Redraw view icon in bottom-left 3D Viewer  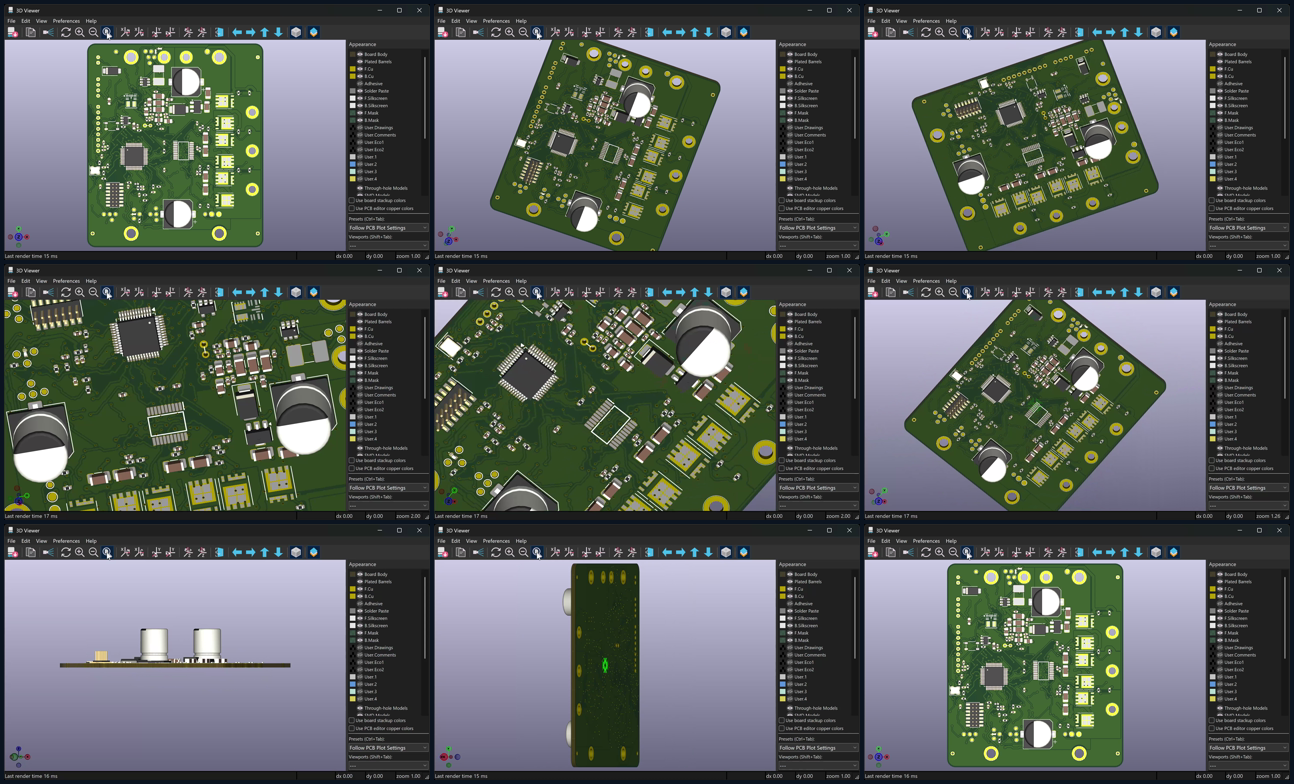tap(66, 552)
